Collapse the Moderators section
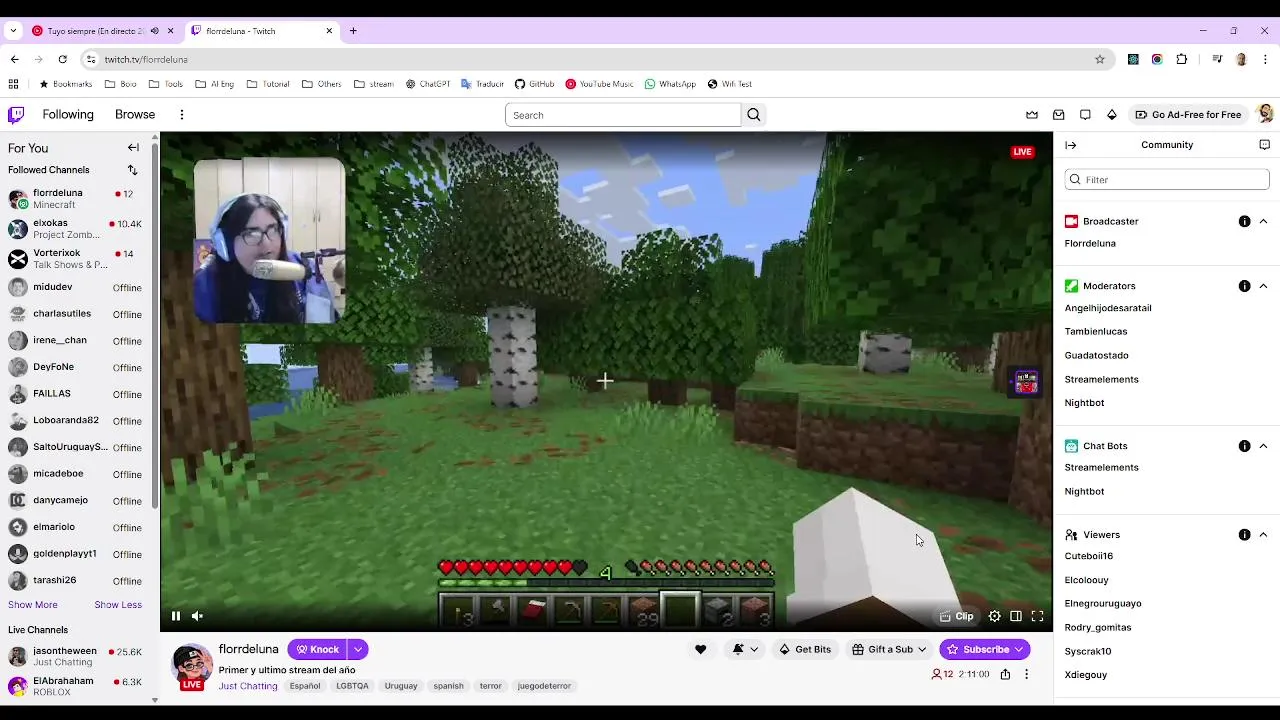Image resolution: width=1280 pixels, height=720 pixels. click(1263, 286)
